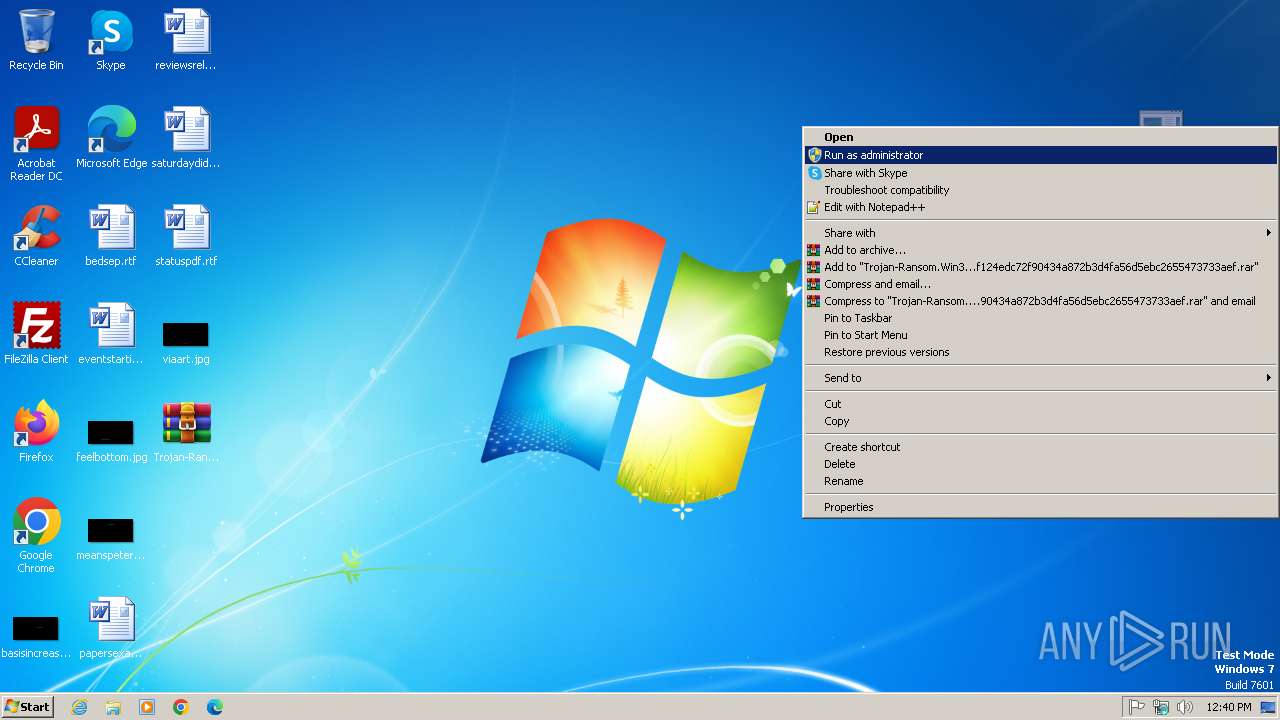This screenshot has width=1280, height=720.
Task: Select the CCleaner desktop shortcut
Action: click(x=36, y=236)
